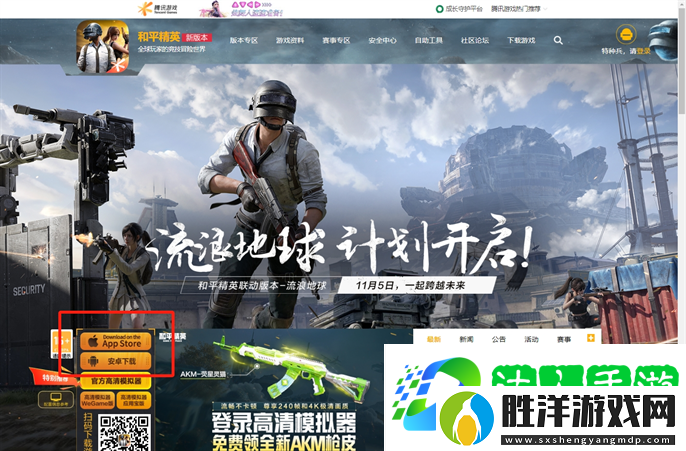686x451 pixels.
Task: Click the Download on the App Store button
Action: pos(116,341)
